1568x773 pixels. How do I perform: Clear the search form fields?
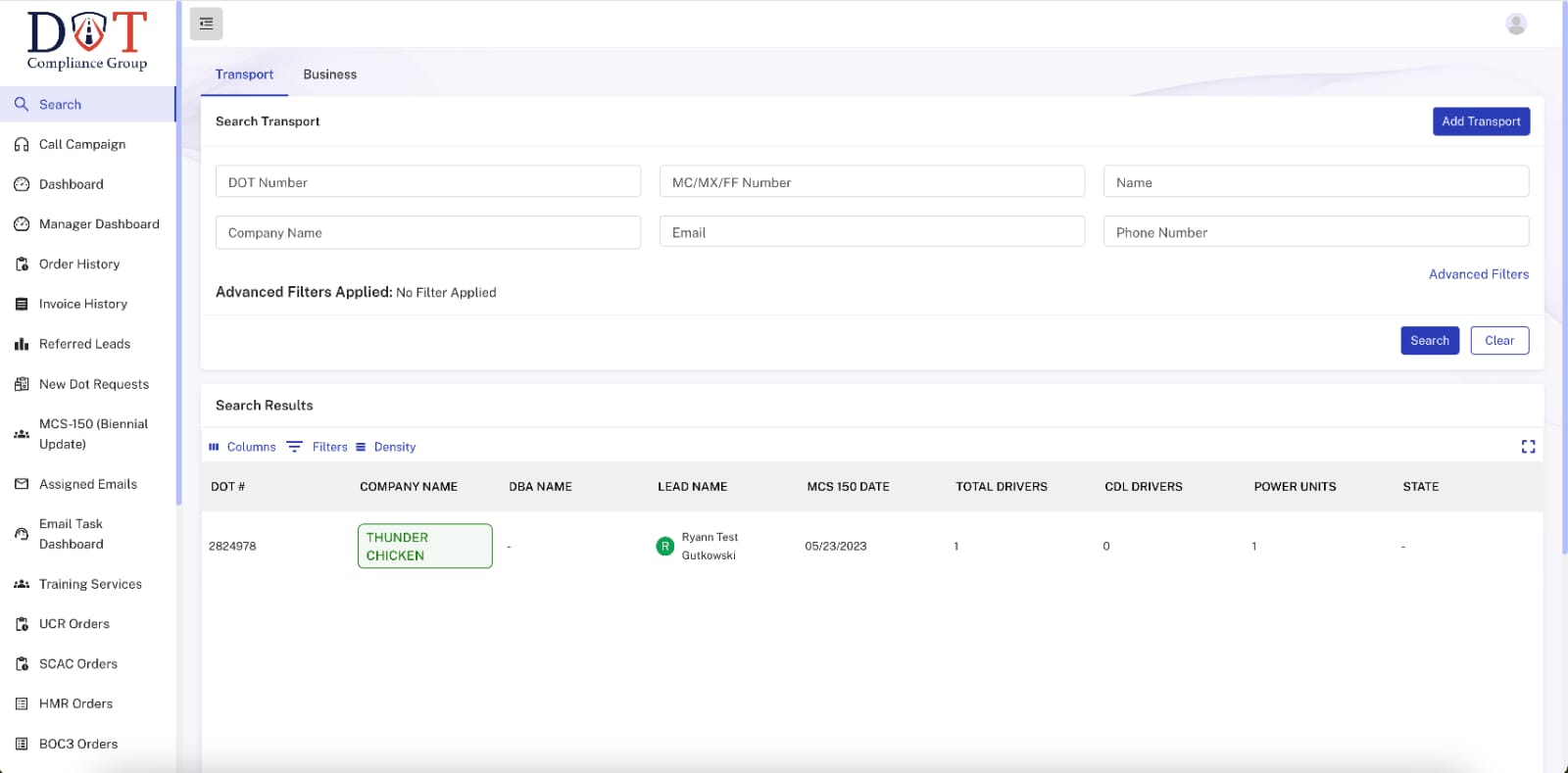tap(1498, 341)
